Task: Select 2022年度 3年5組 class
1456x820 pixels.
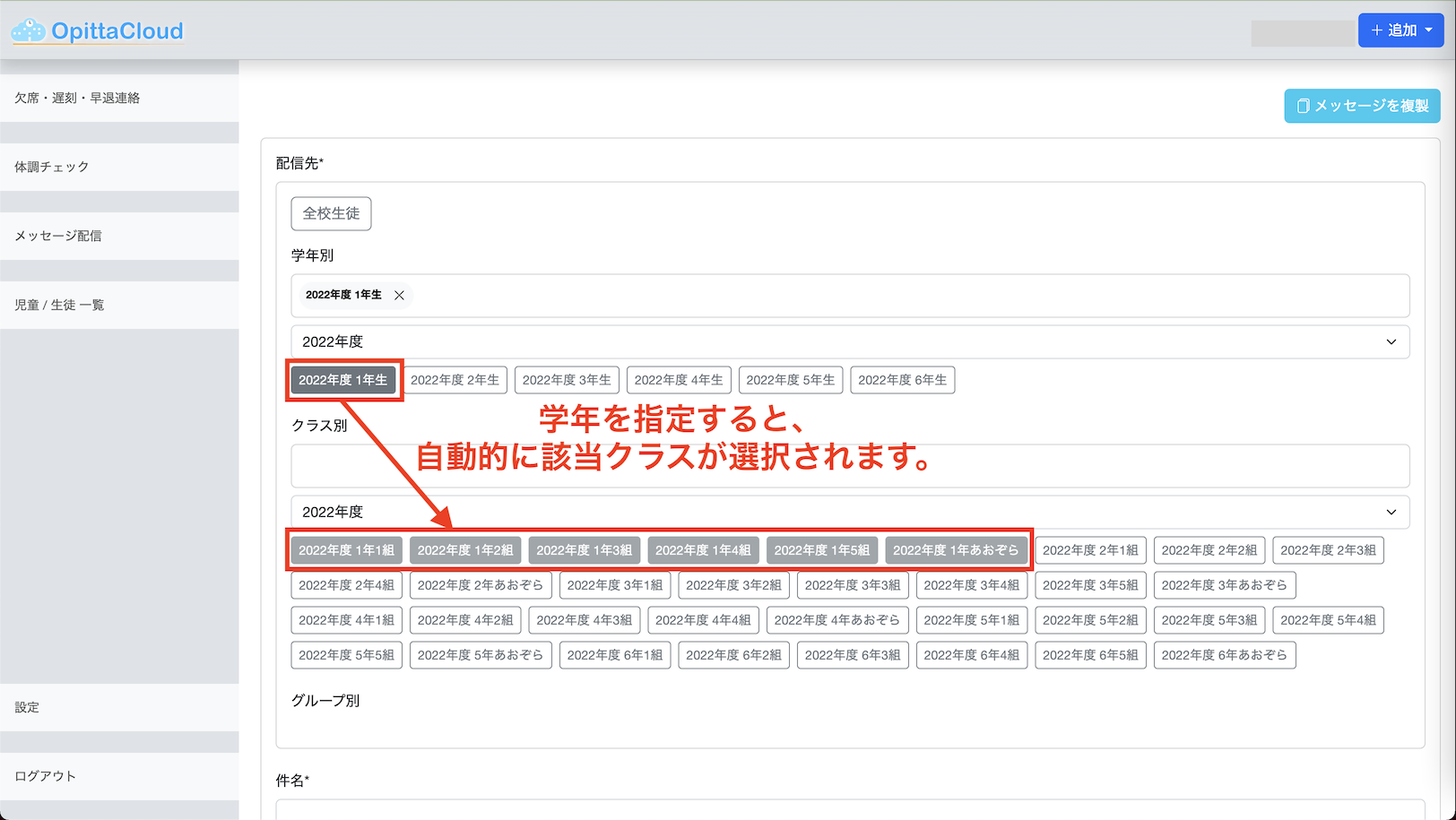Action: point(1090,585)
